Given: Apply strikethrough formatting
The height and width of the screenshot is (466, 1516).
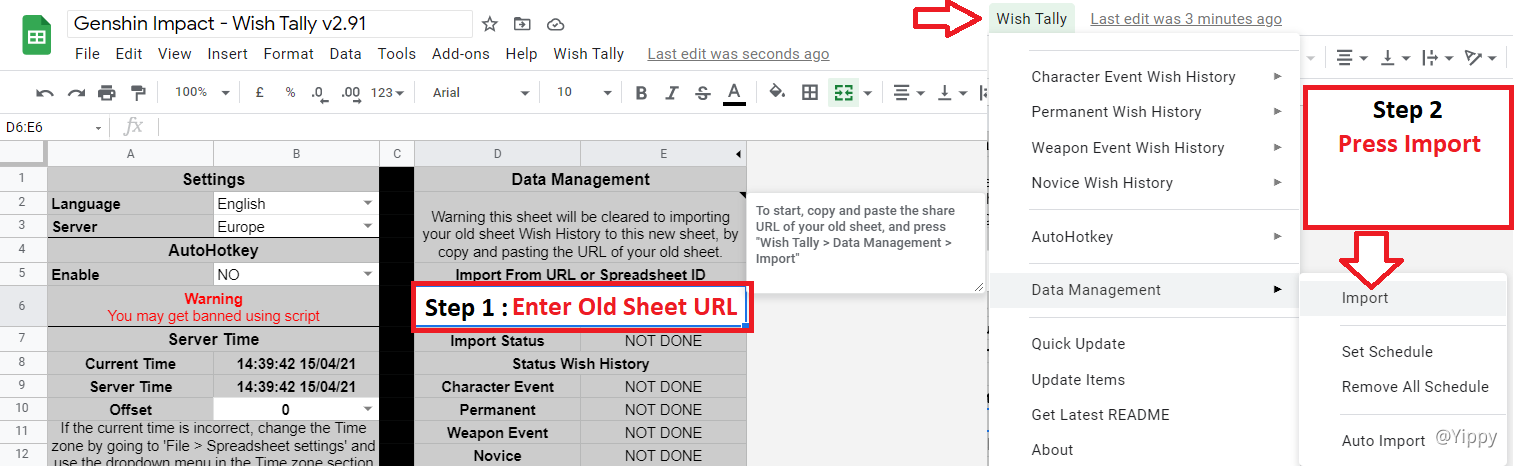Looking at the screenshot, I should coord(702,93).
